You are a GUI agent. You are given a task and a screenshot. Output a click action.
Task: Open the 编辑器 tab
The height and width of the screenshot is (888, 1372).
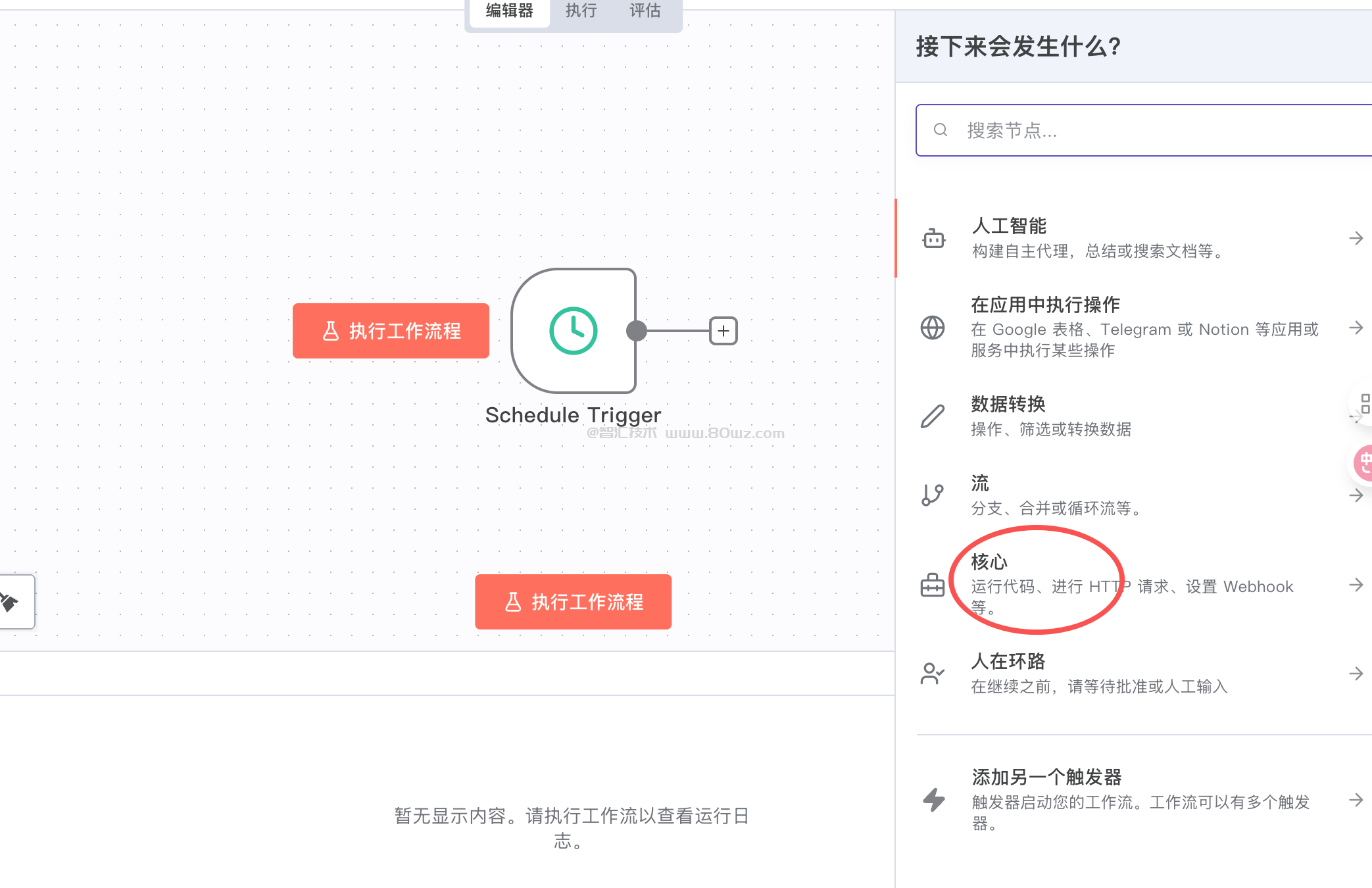click(x=509, y=11)
